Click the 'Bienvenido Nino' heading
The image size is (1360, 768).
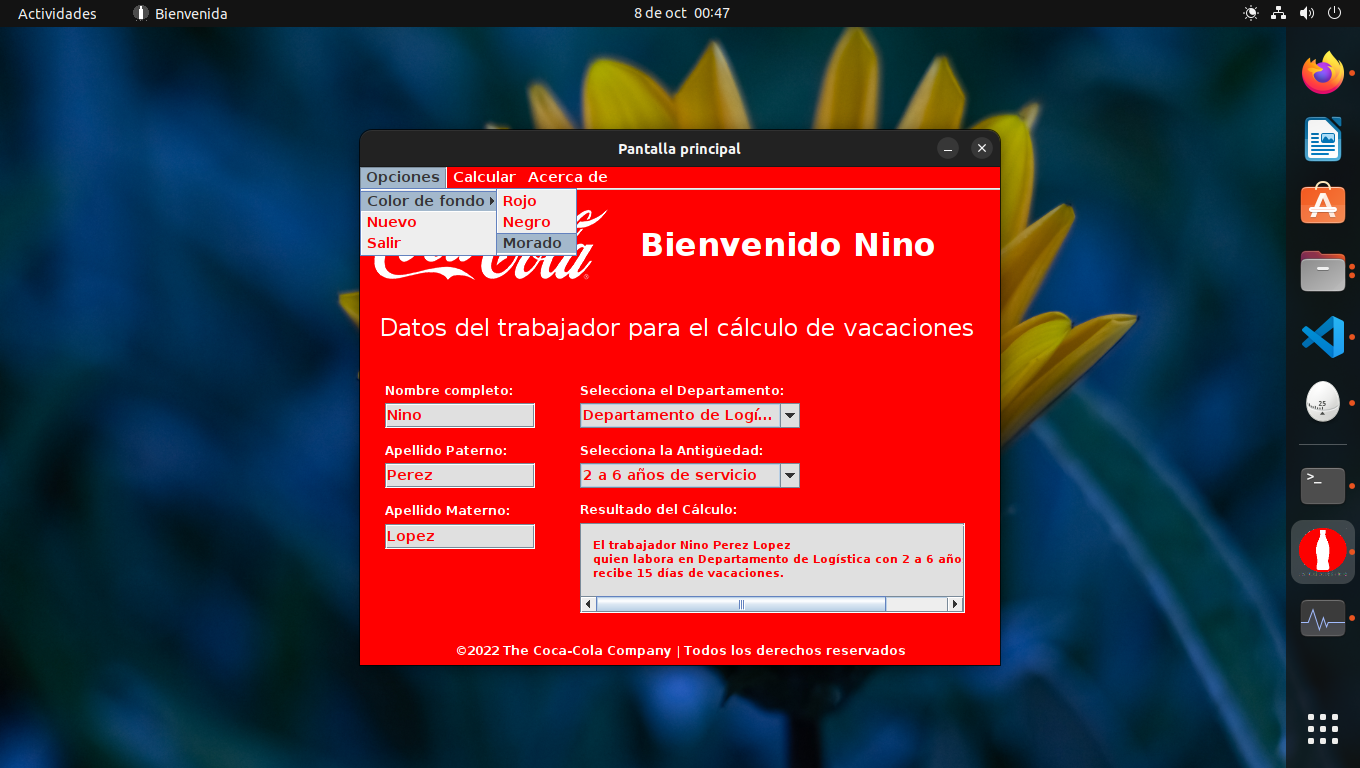[788, 245]
